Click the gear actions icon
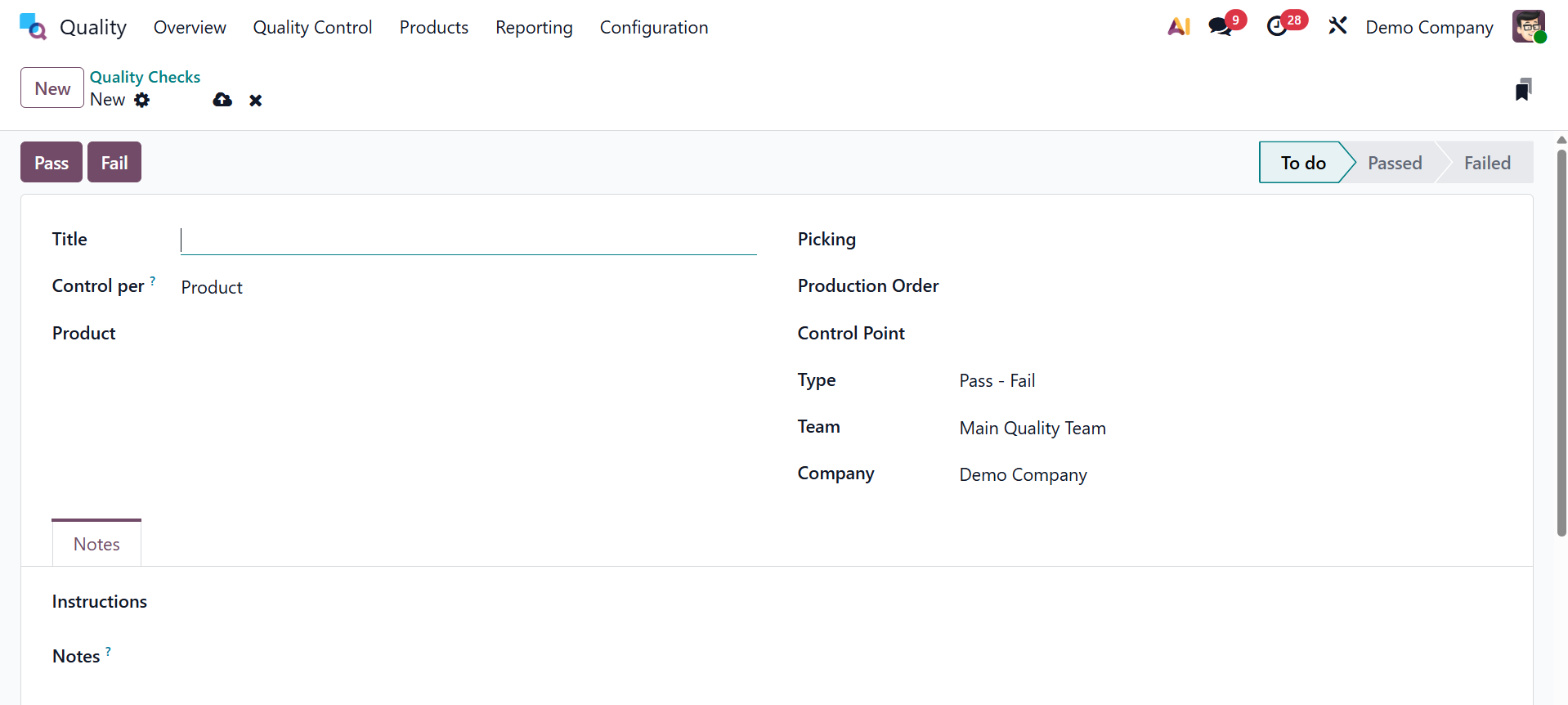The width and height of the screenshot is (1568, 705). [x=142, y=100]
